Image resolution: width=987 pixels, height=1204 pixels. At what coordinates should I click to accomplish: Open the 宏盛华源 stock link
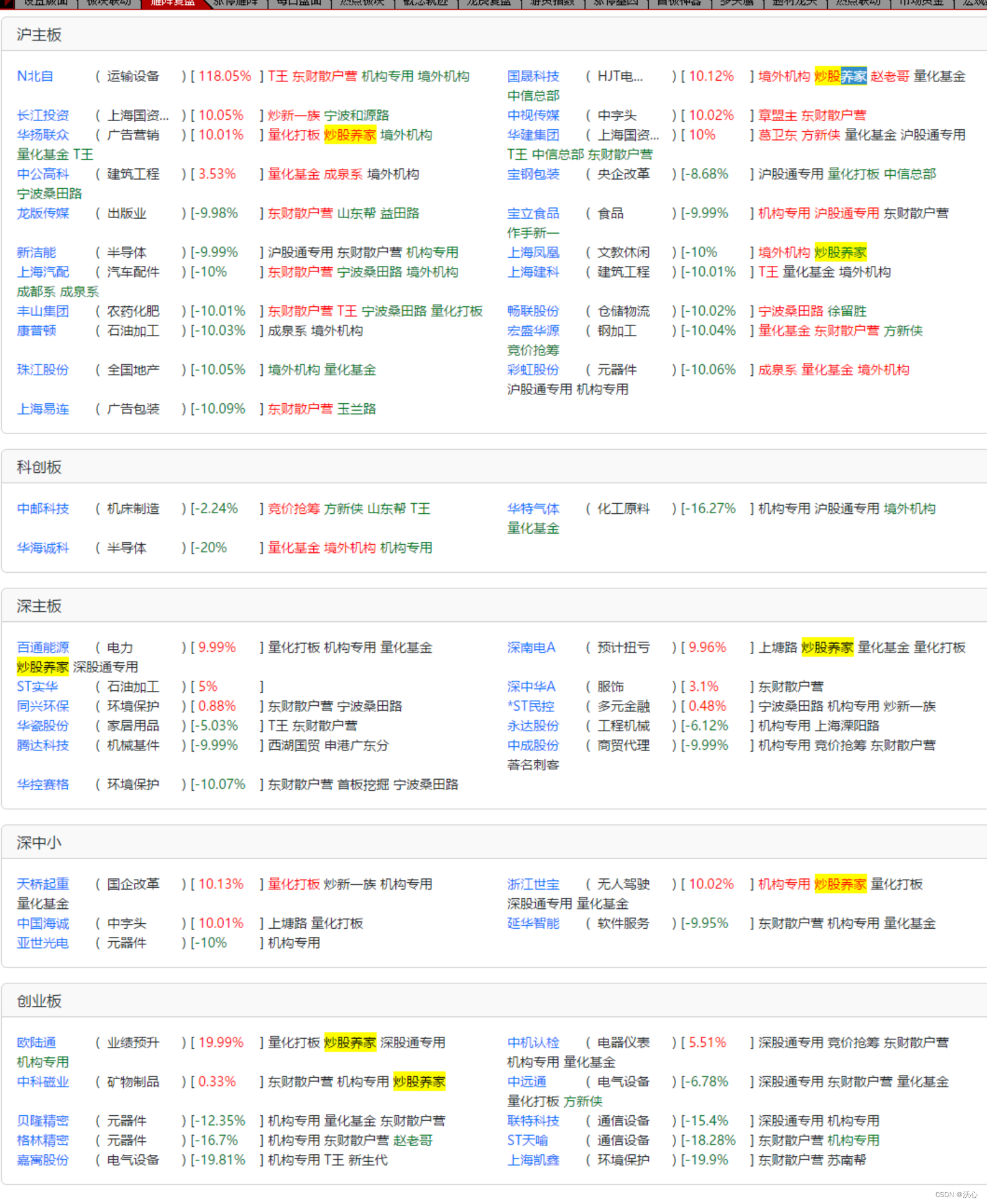pyautogui.click(x=533, y=331)
